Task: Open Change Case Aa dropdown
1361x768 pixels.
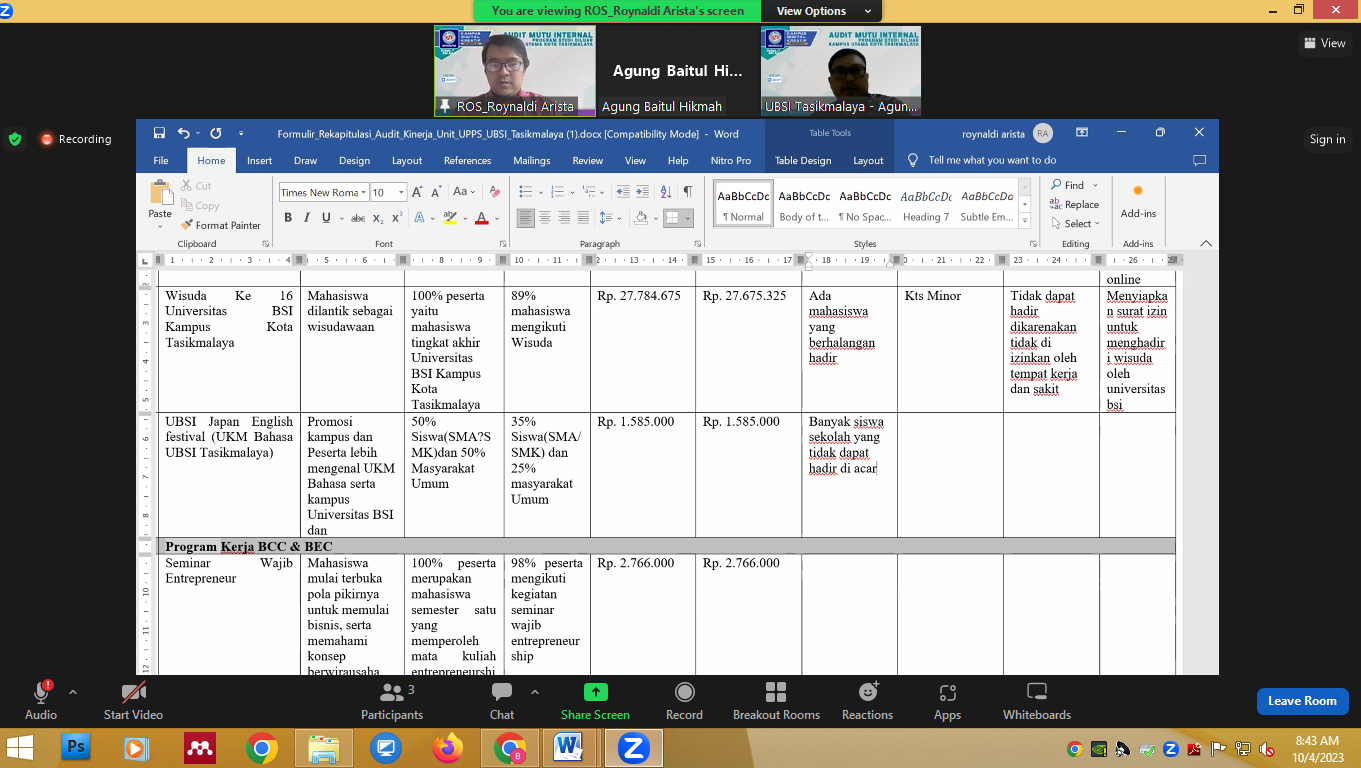Action: click(465, 192)
